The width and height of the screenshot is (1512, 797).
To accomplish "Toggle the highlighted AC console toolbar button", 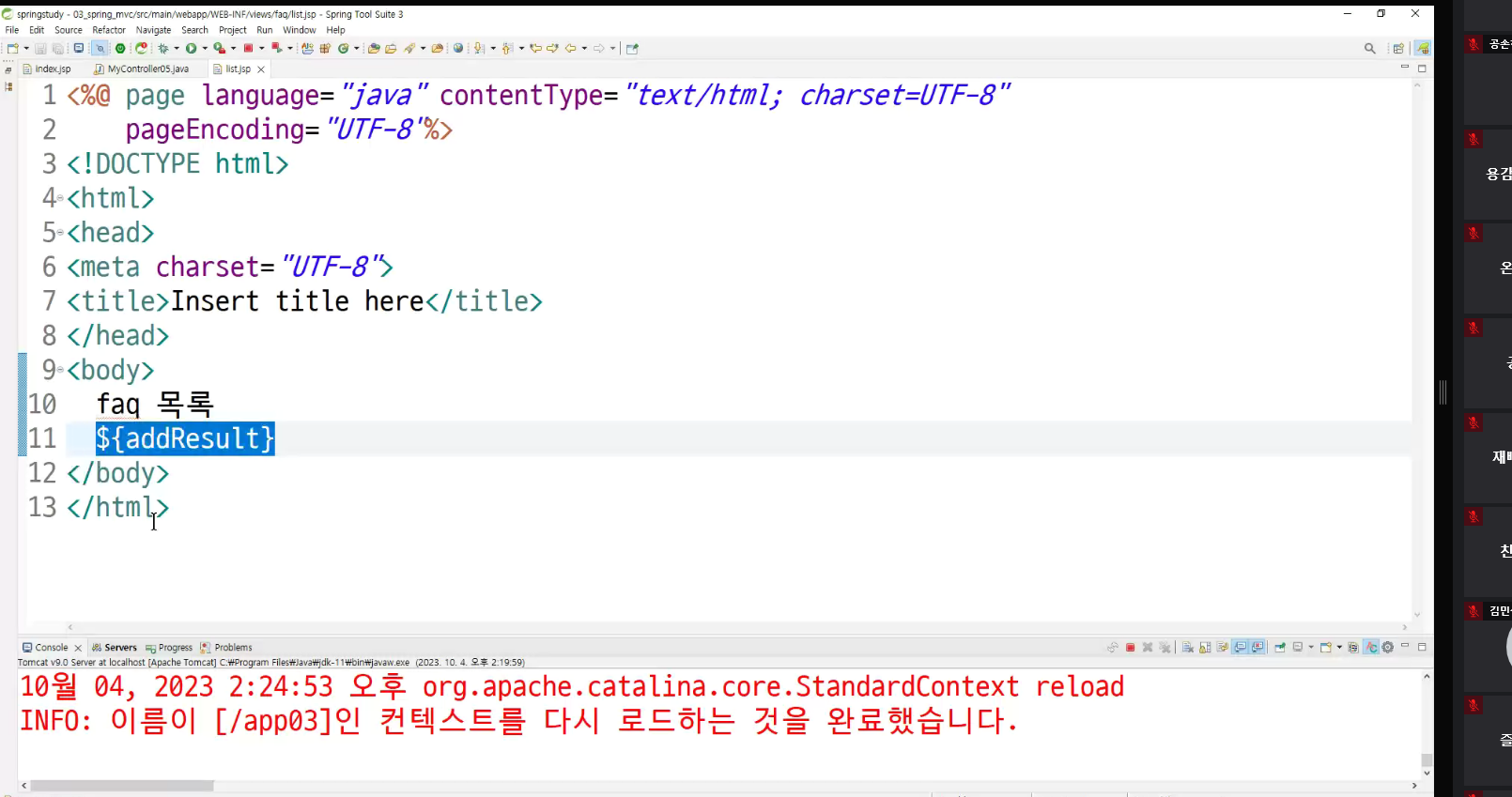I will (1371, 647).
